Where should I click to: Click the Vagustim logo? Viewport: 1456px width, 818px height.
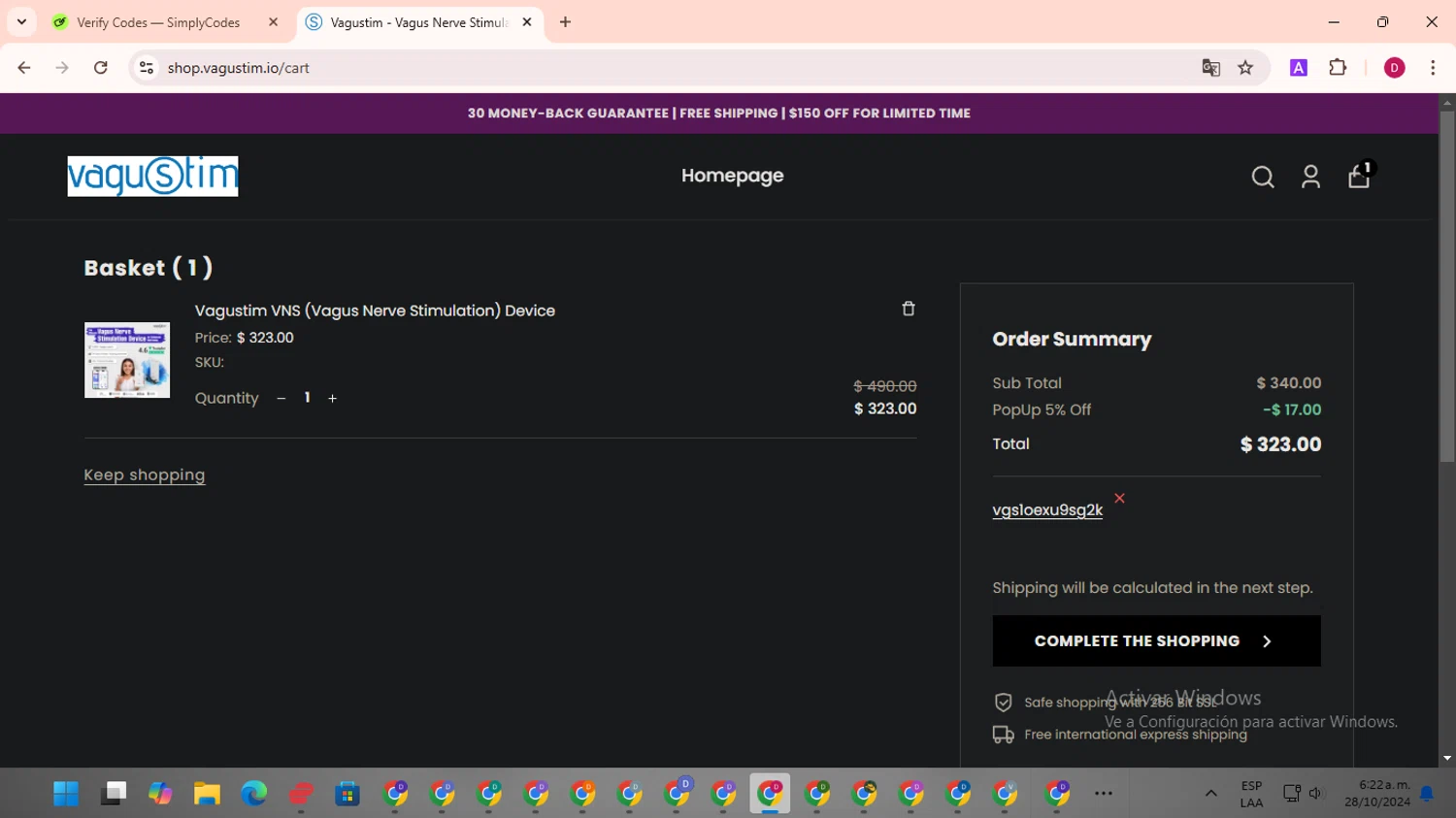(x=152, y=177)
